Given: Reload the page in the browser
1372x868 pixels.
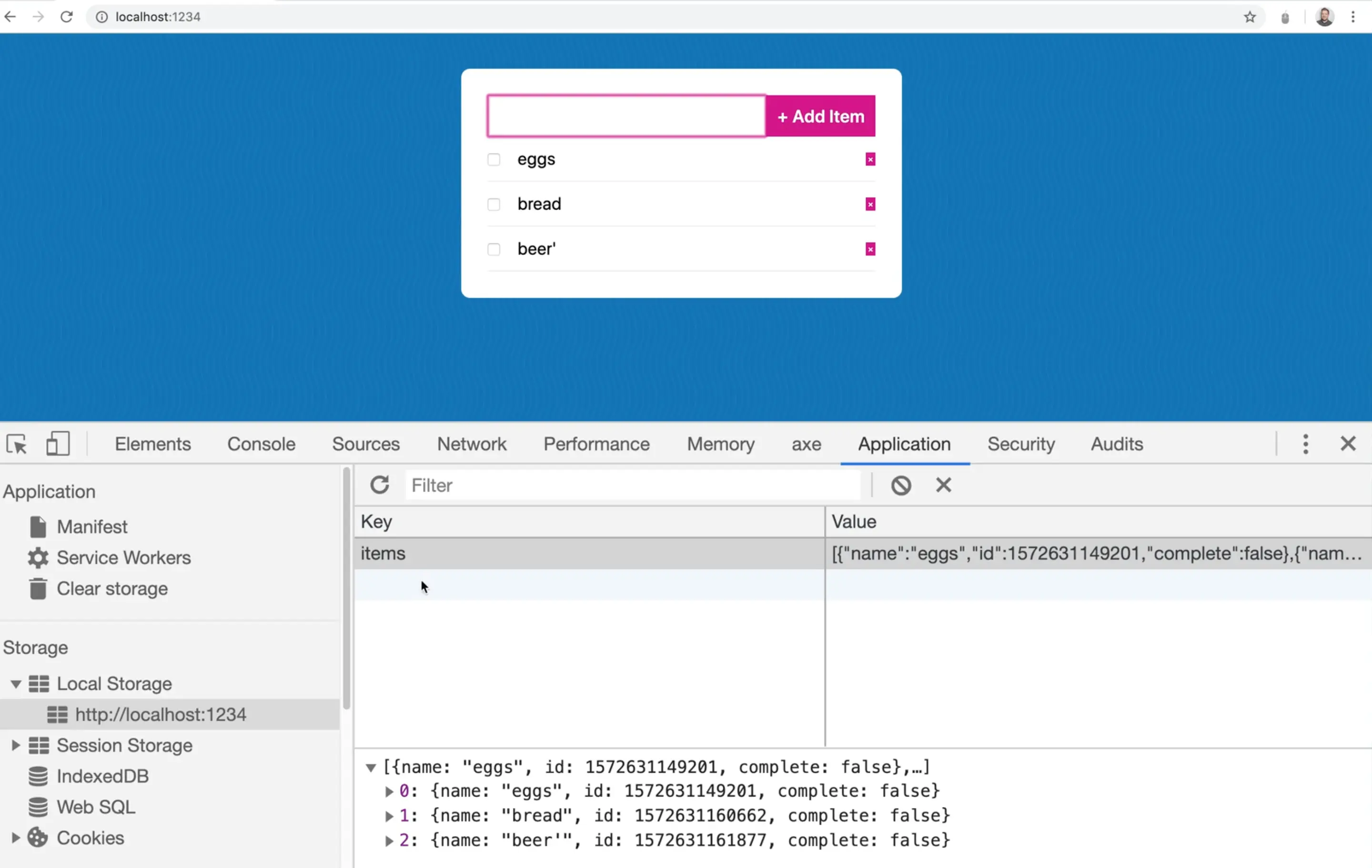Looking at the screenshot, I should pos(67,17).
